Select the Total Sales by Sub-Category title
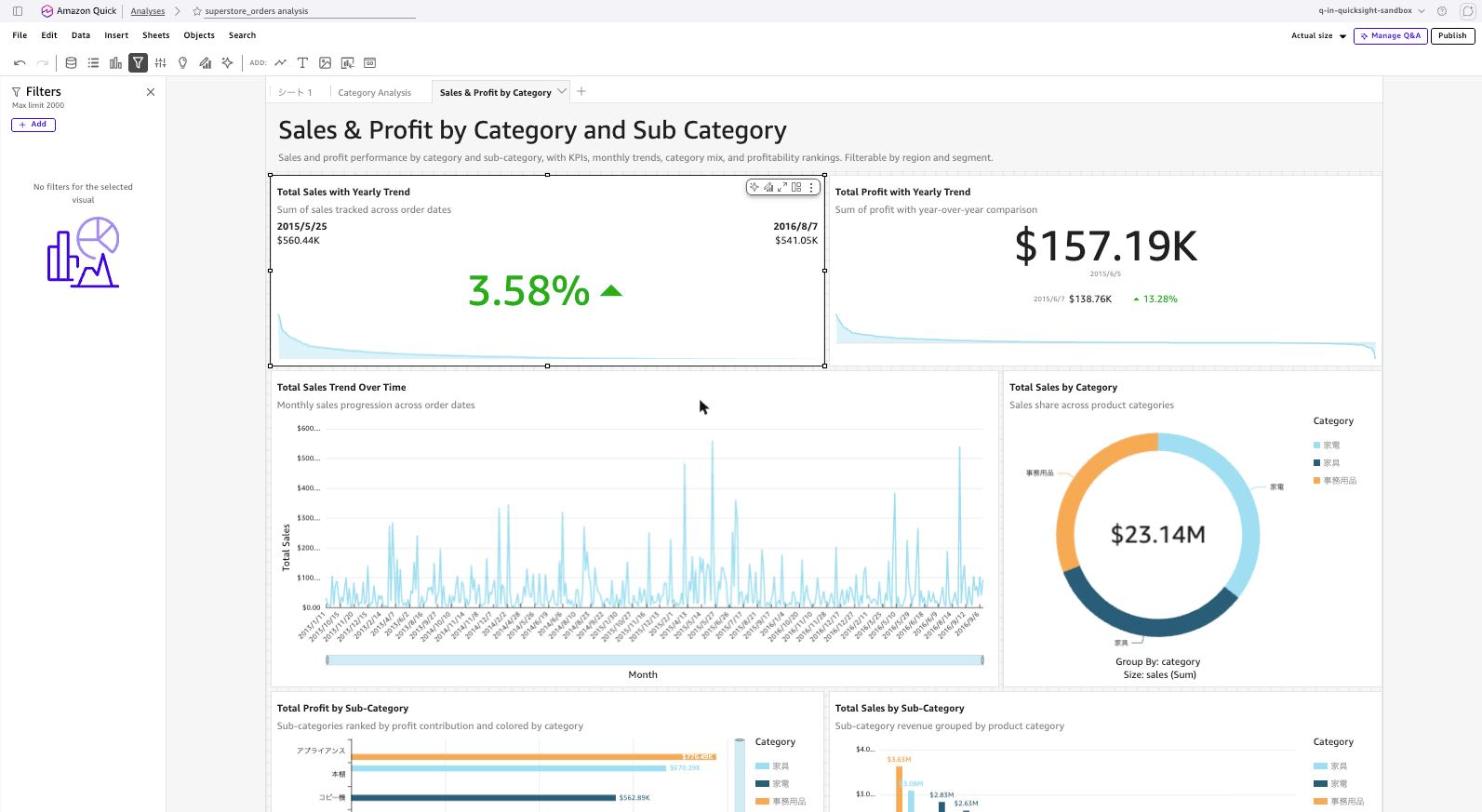The height and width of the screenshot is (812, 1482). tap(899, 708)
